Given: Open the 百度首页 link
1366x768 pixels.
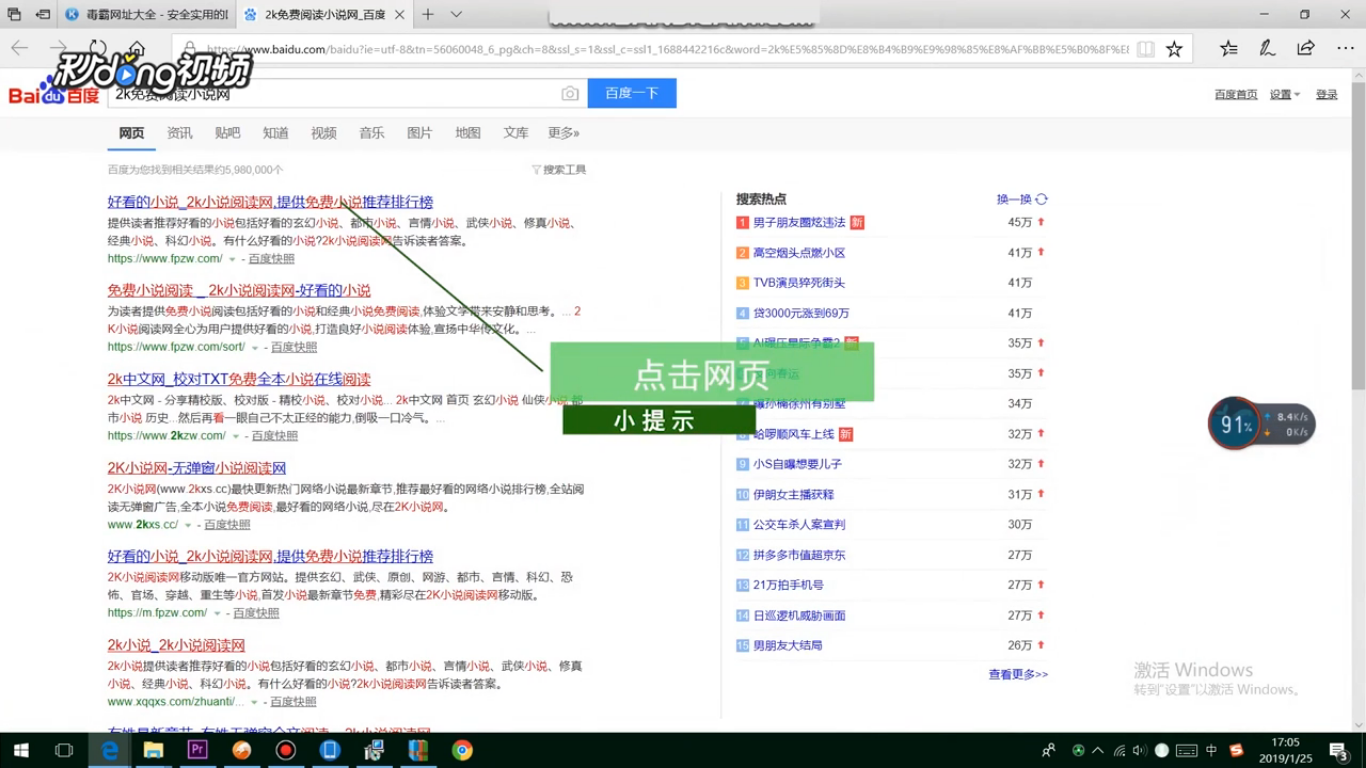Looking at the screenshot, I should pyautogui.click(x=1236, y=94).
